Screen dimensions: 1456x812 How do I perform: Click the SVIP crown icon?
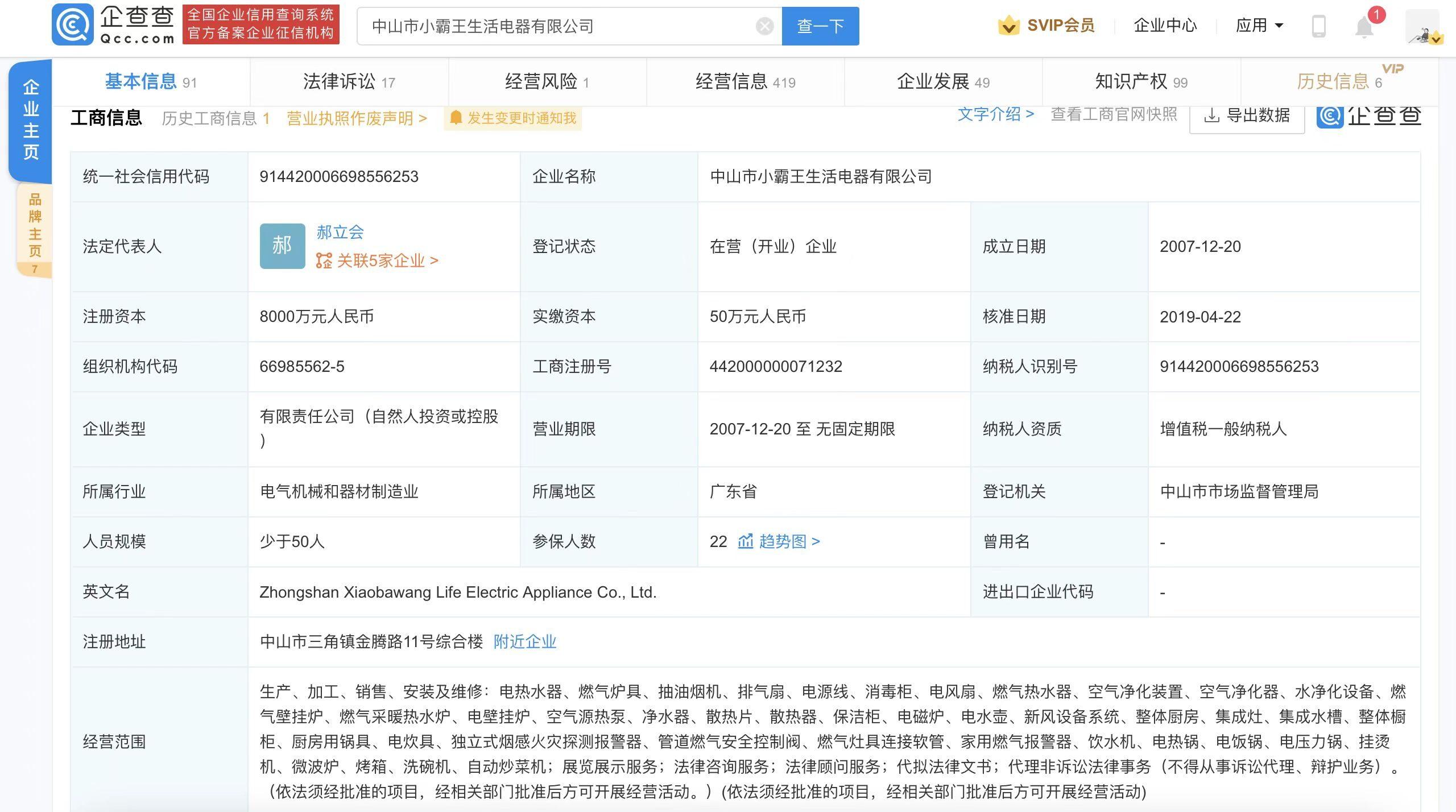pyautogui.click(x=1008, y=26)
